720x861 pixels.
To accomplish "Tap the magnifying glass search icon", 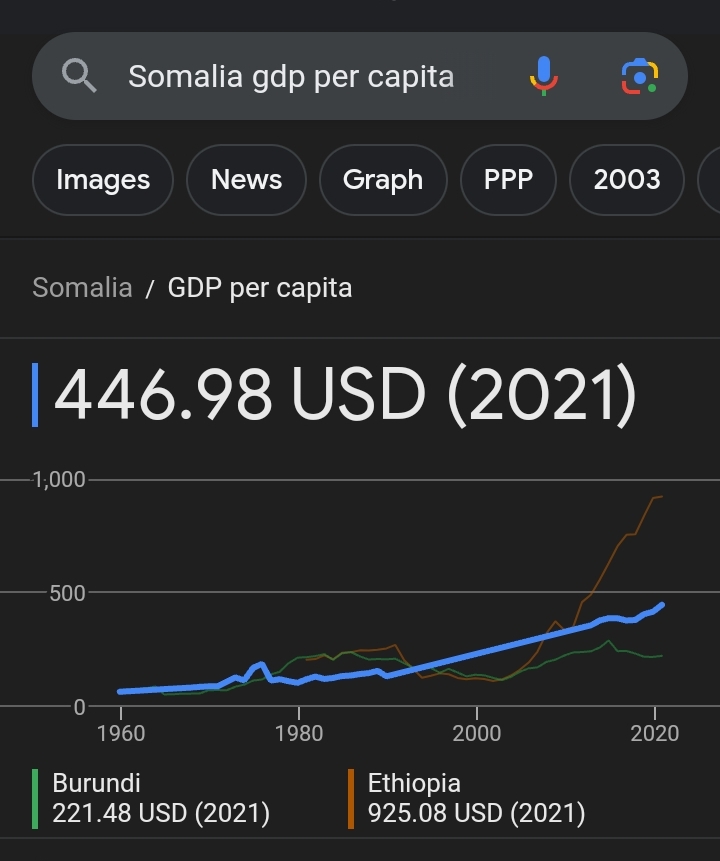I will [79, 76].
